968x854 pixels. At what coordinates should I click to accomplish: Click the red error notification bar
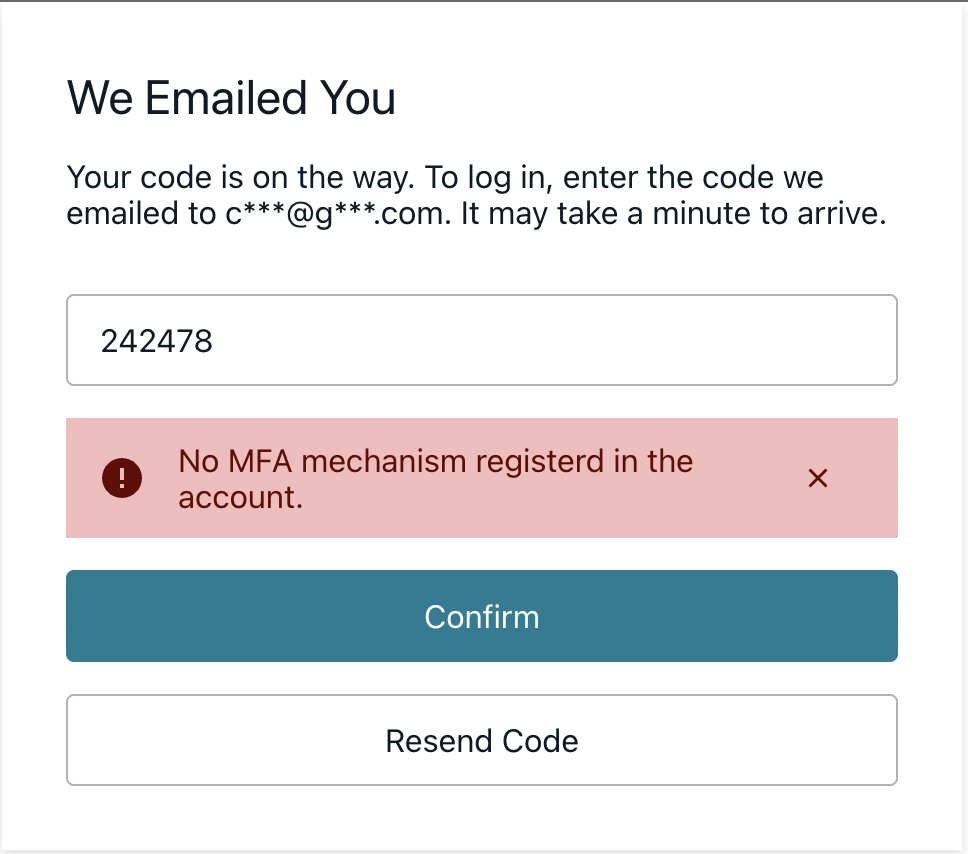(482, 478)
